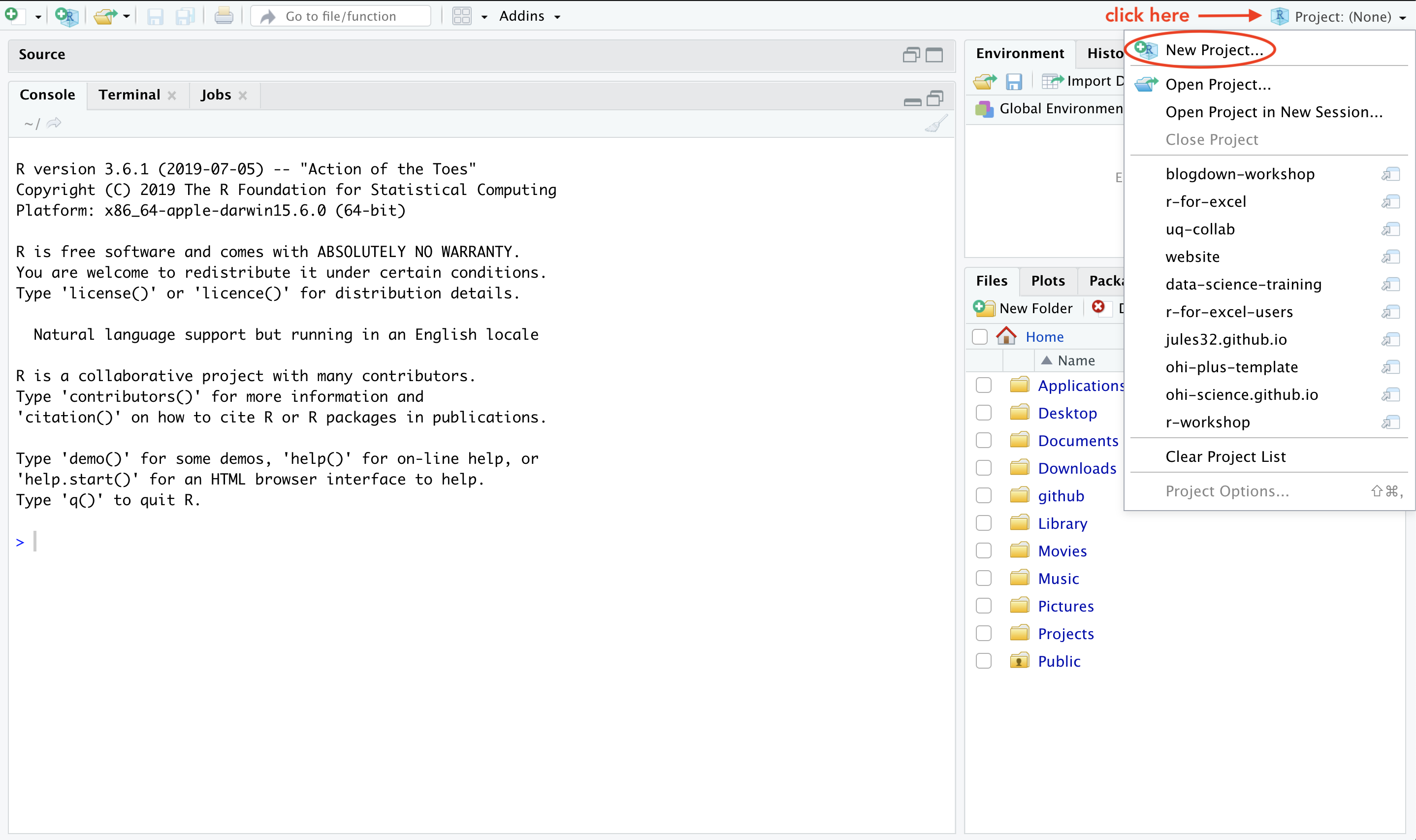Open jules32.github.io in new session icon

click(x=1390, y=340)
